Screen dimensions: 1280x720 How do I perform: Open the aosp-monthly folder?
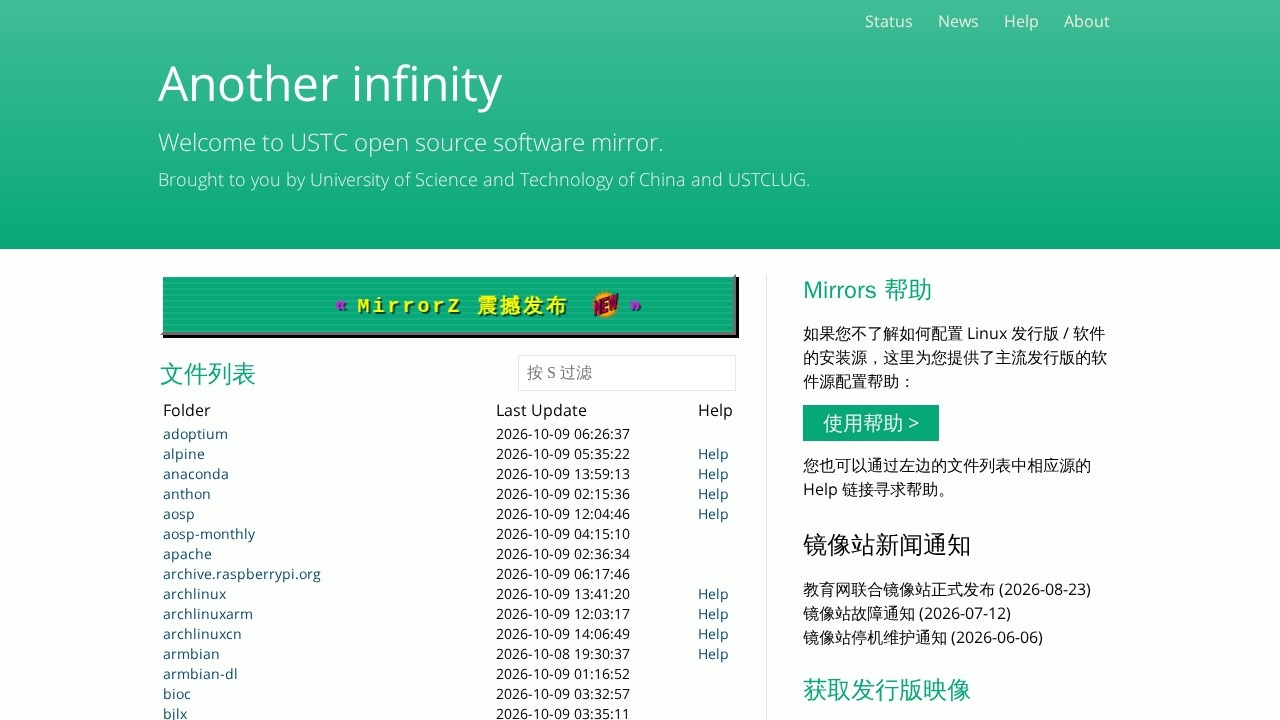(209, 534)
